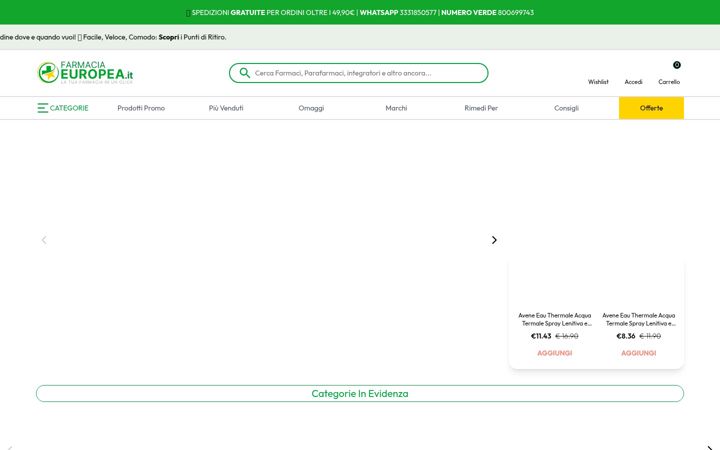This screenshot has height=450, width=720.
Task: Open the Omaggi menu item
Action: coord(311,108)
